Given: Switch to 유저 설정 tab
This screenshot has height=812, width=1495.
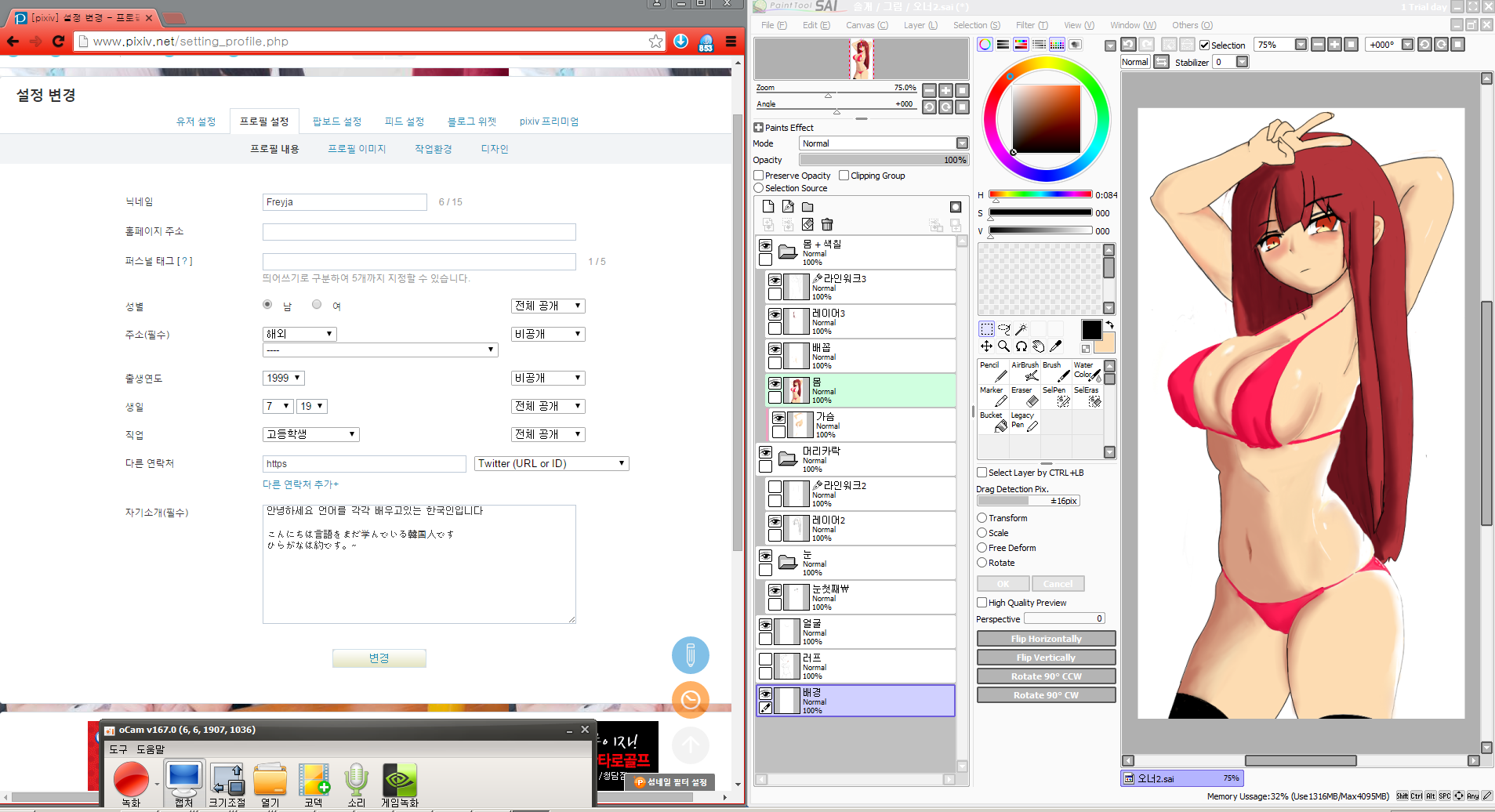Looking at the screenshot, I should coord(196,121).
